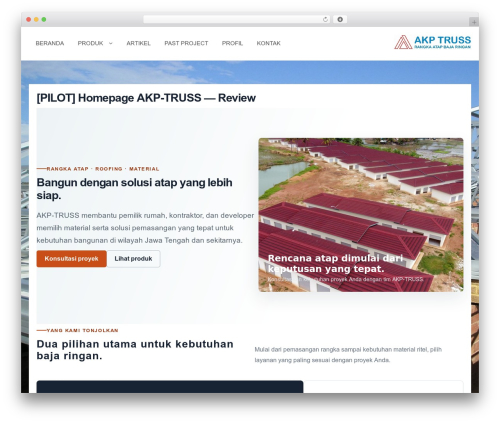
Task: Open a new browser tab
Action: 474,22
